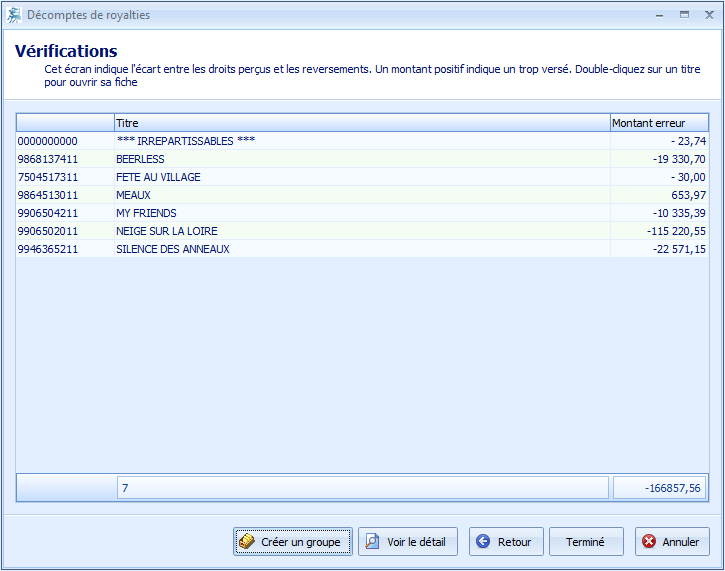
Task: Select the MY FRIENDS row
Action: 146,213
